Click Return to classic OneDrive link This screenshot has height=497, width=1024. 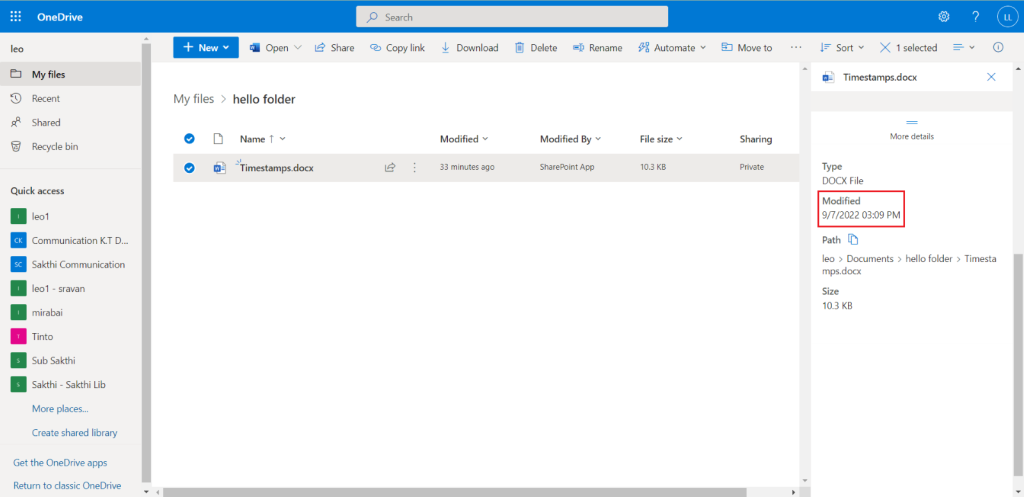pyautogui.click(x=67, y=485)
